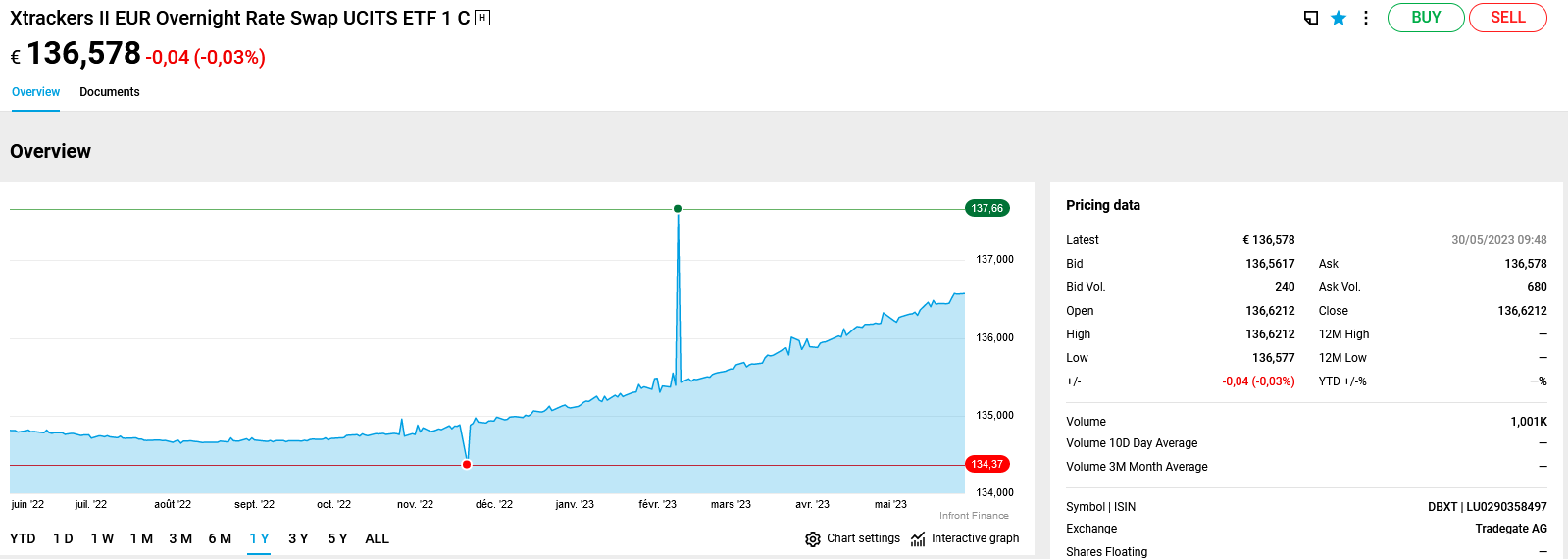Select the Overview tab
1568x559 pixels.
point(35,92)
